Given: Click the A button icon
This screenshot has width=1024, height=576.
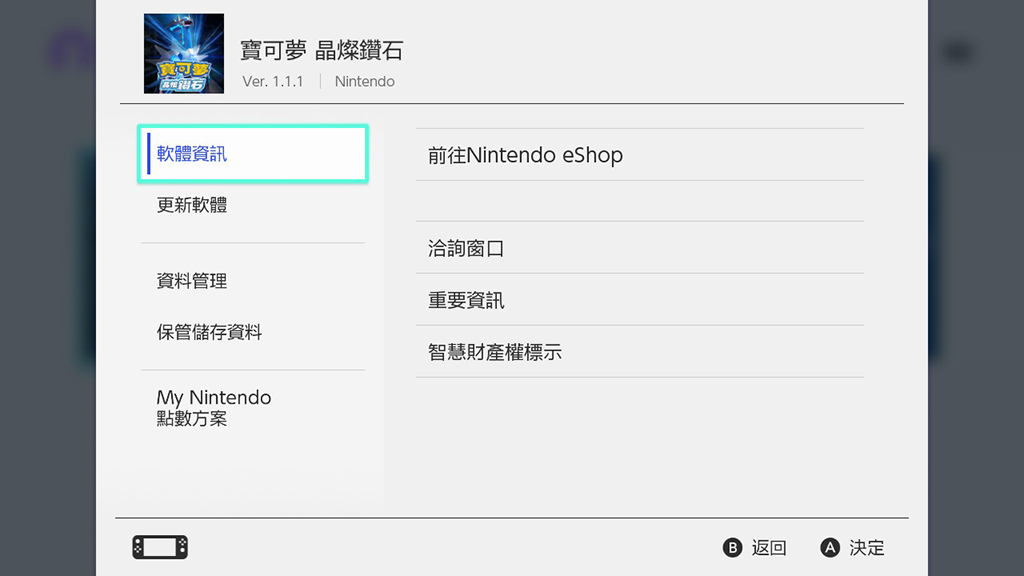Looking at the screenshot, I should click(x=829, y=548).
